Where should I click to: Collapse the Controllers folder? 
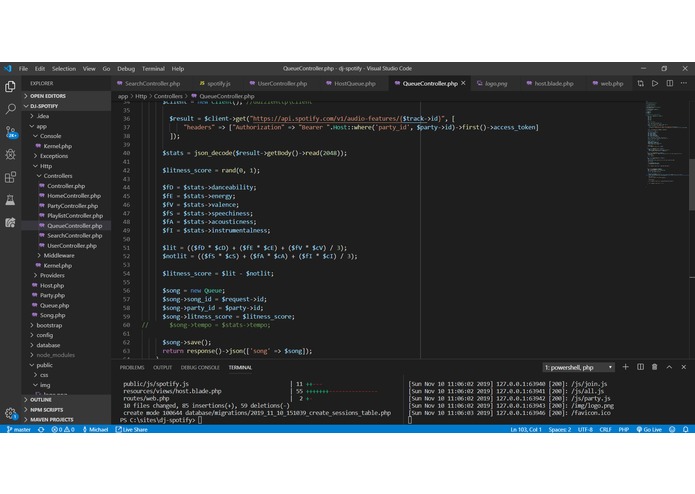[x=66, y=176]
